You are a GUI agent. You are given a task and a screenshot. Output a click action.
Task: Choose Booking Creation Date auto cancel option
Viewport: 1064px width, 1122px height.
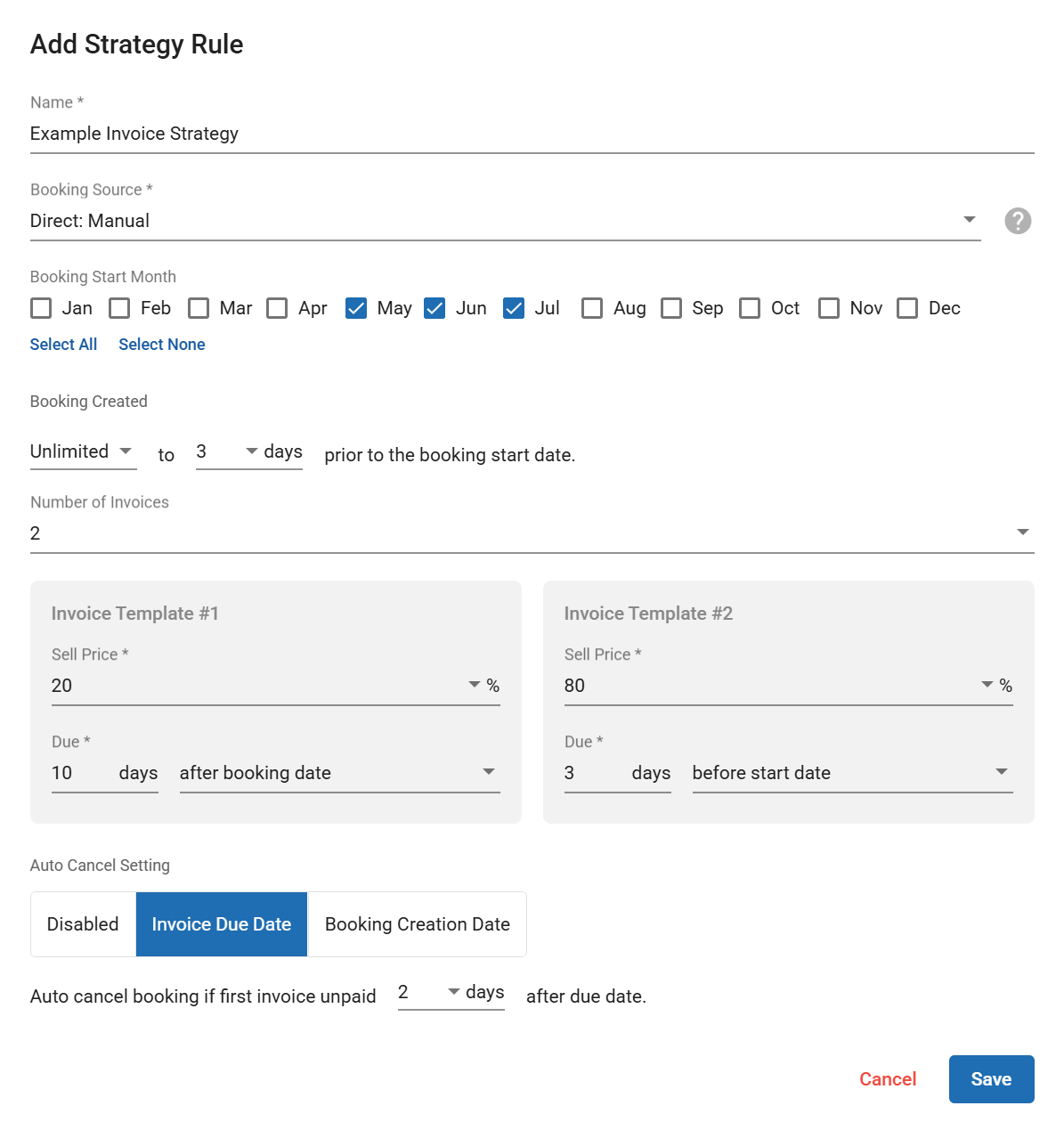[417, 924]
